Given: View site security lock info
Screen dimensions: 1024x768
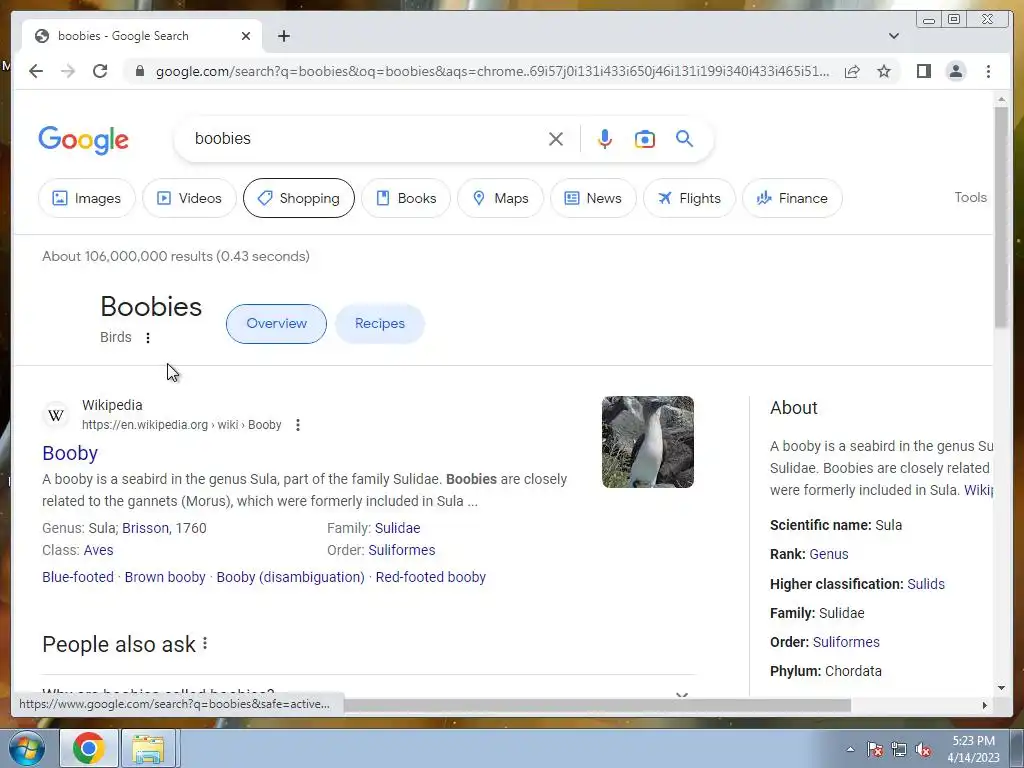Looking at the screenshot, I should (x=139, y=71).
